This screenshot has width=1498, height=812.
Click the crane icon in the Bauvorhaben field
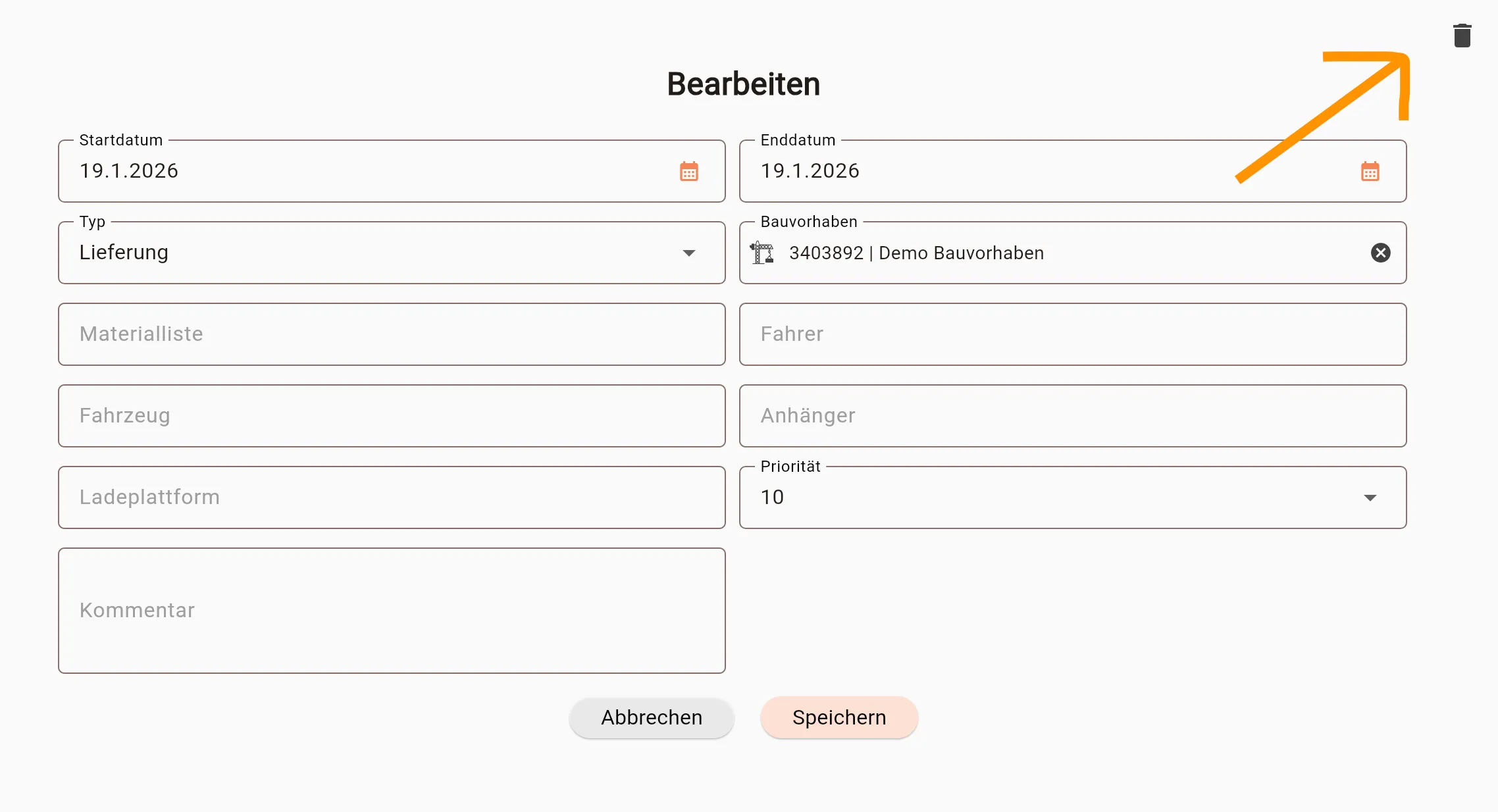click(x=762, y=253)
